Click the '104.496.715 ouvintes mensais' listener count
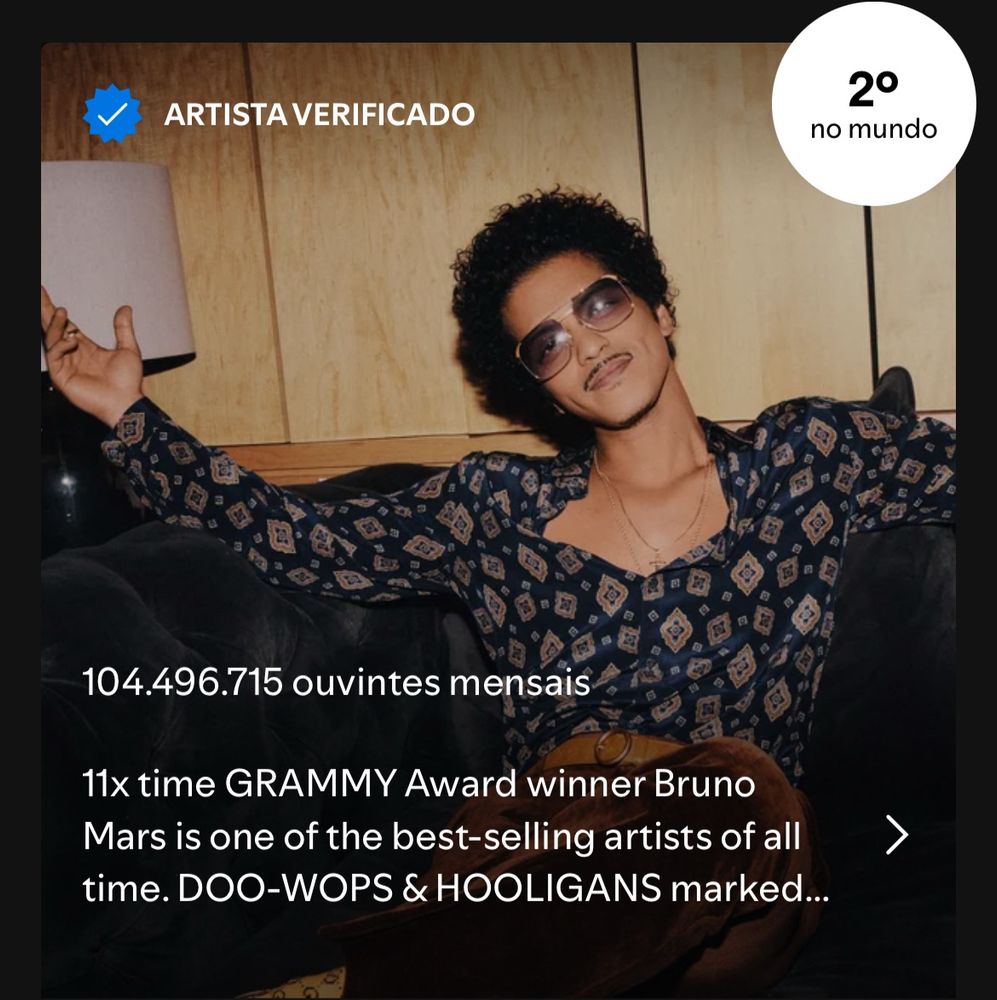Screen dimensions: 997x1000 336,683
